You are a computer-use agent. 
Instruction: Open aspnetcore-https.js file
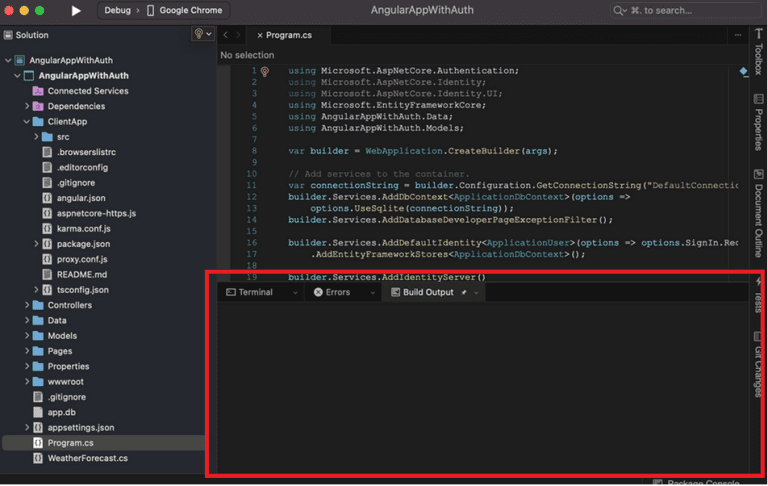96,214
